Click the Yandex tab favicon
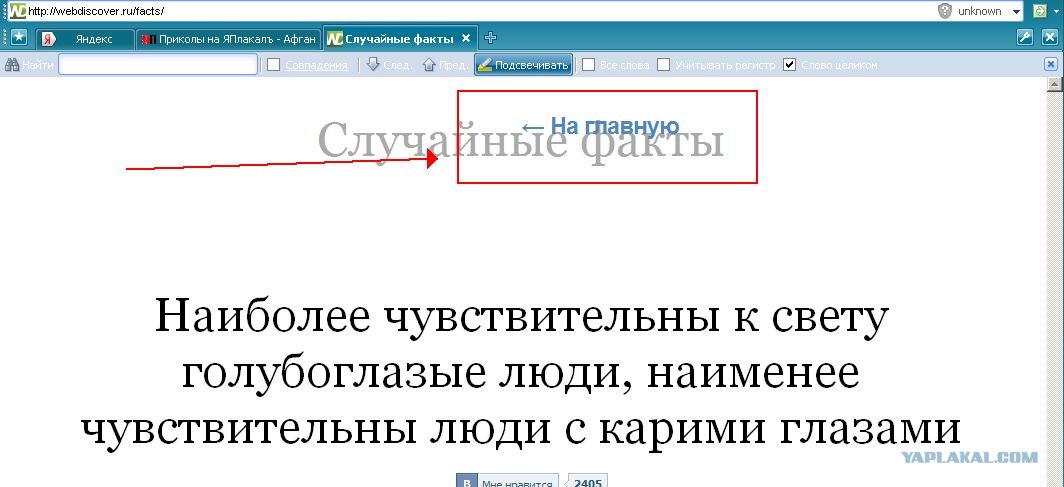1064x487 pixels. [x=47, y=39]
